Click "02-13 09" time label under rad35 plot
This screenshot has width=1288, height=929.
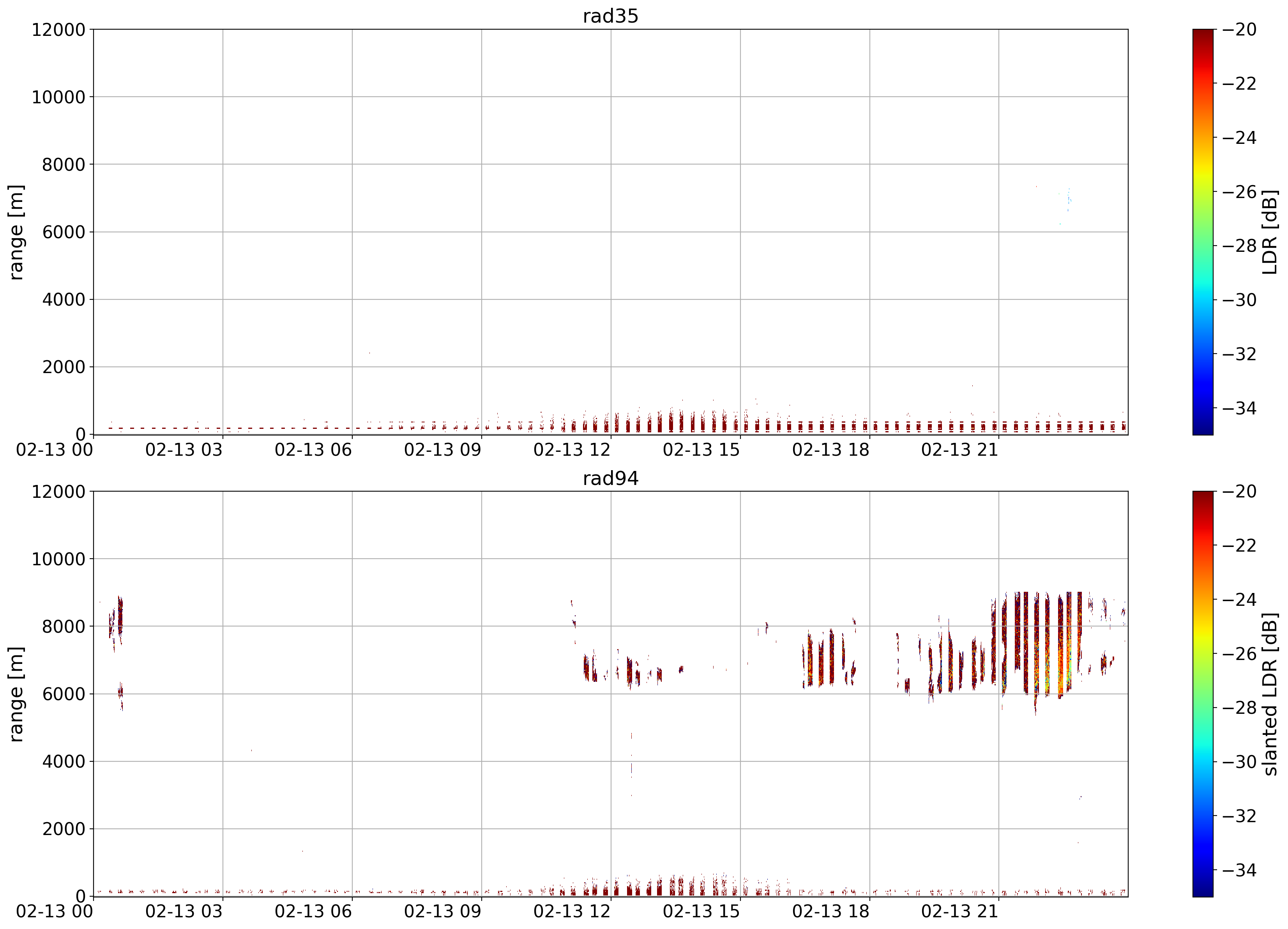point(443,450)
